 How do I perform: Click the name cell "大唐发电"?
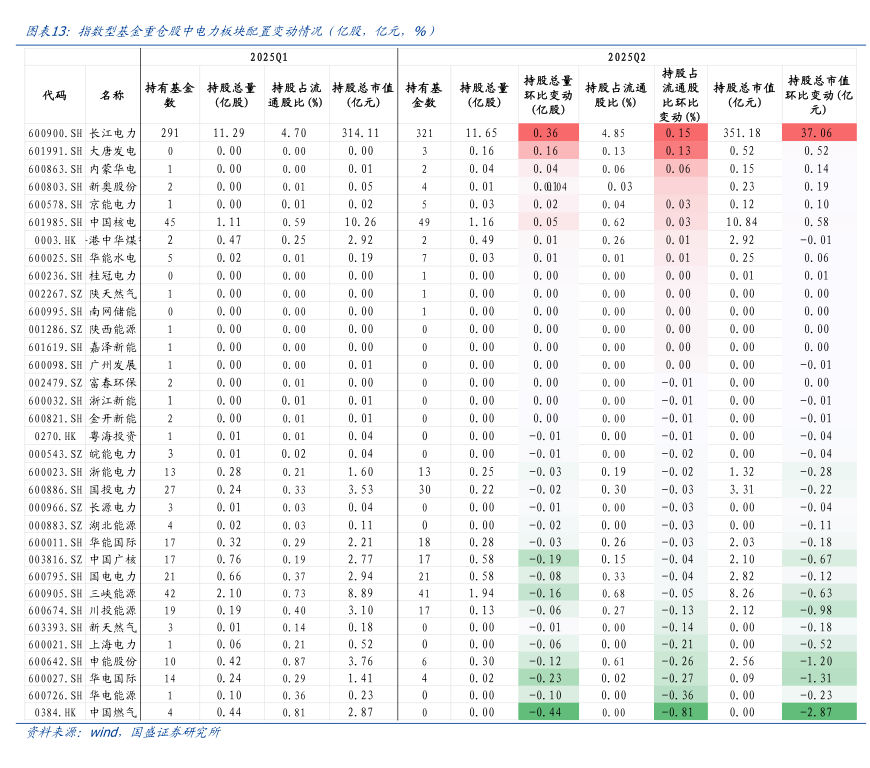pyautogui.click(x=113, y=151)
